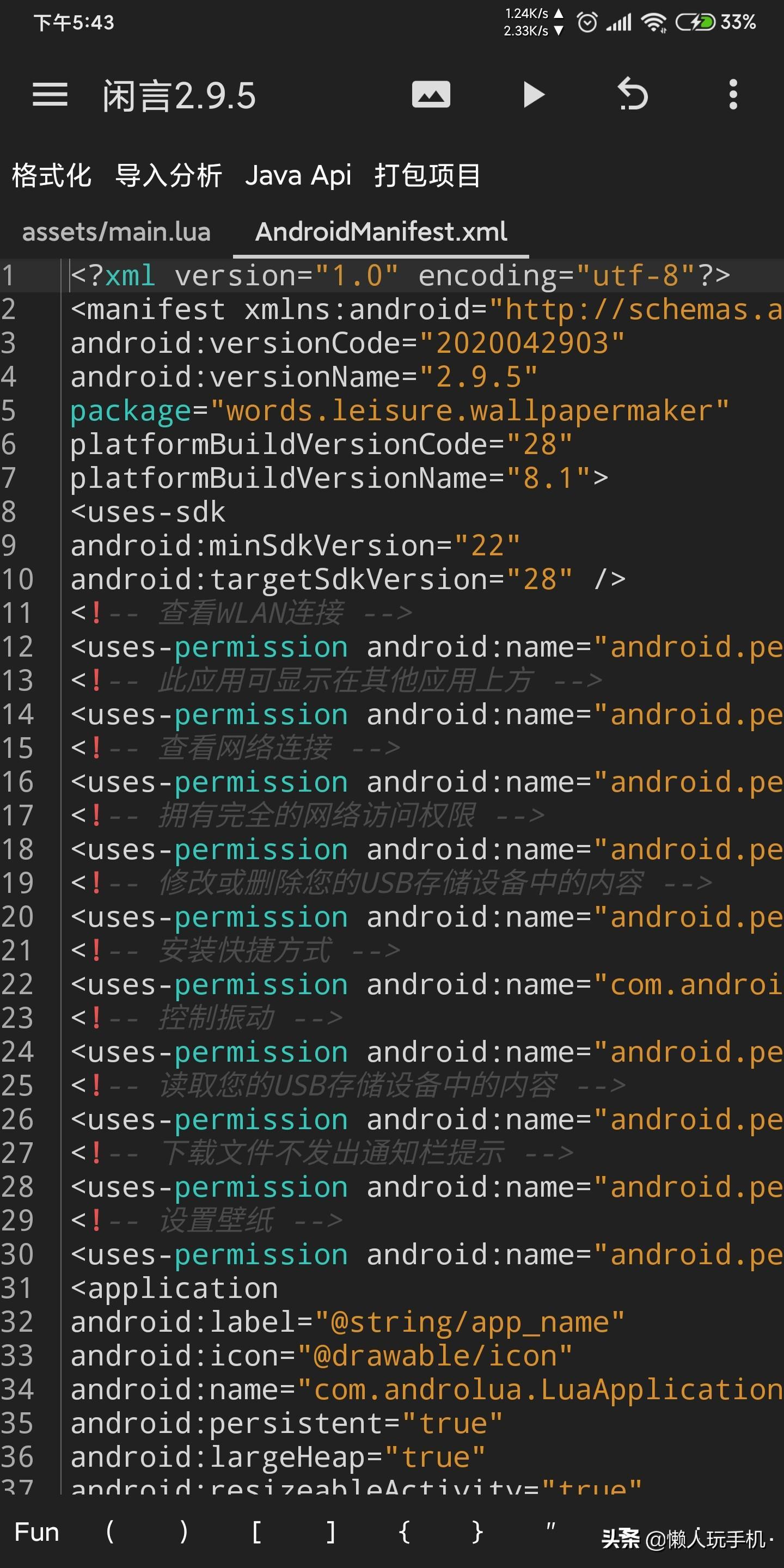Image resolution: width=784 pixels, height=1568 pixels.
Task: Open the Java Api reference
Action: (298, 176)
